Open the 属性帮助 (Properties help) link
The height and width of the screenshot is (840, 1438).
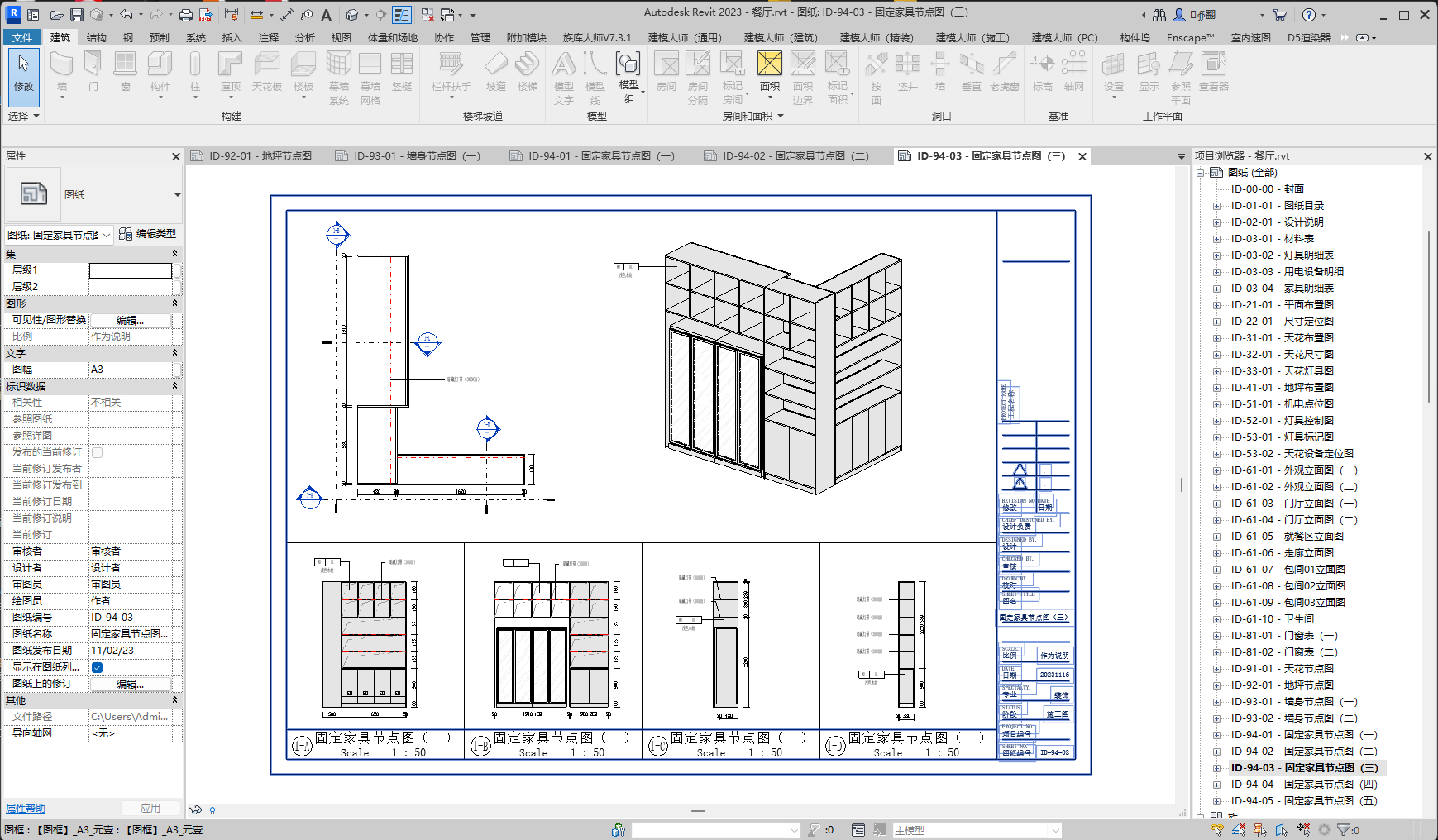tap(26, 808)
